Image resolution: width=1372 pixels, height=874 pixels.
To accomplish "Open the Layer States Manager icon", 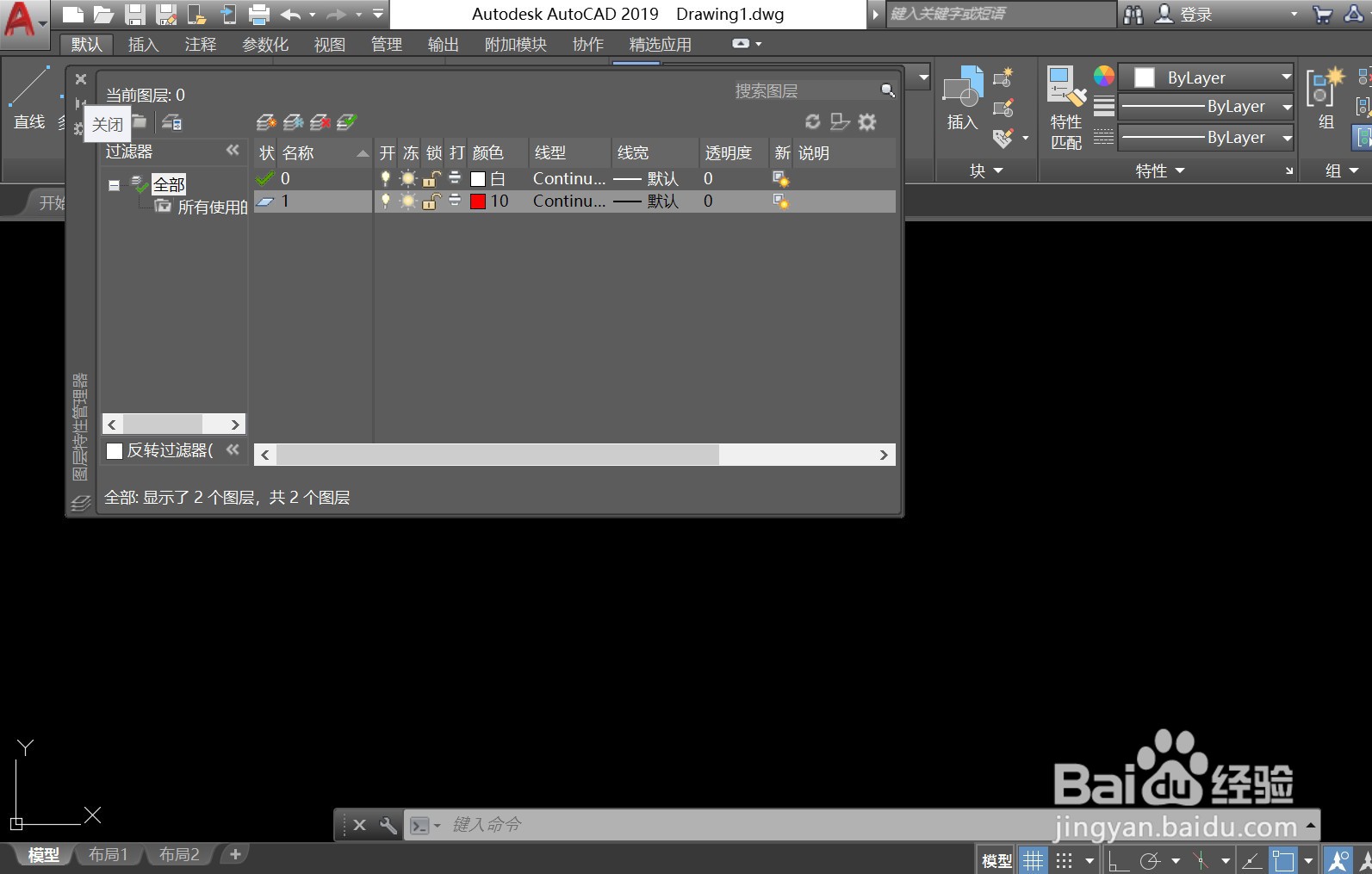I will tap(172, 122).
